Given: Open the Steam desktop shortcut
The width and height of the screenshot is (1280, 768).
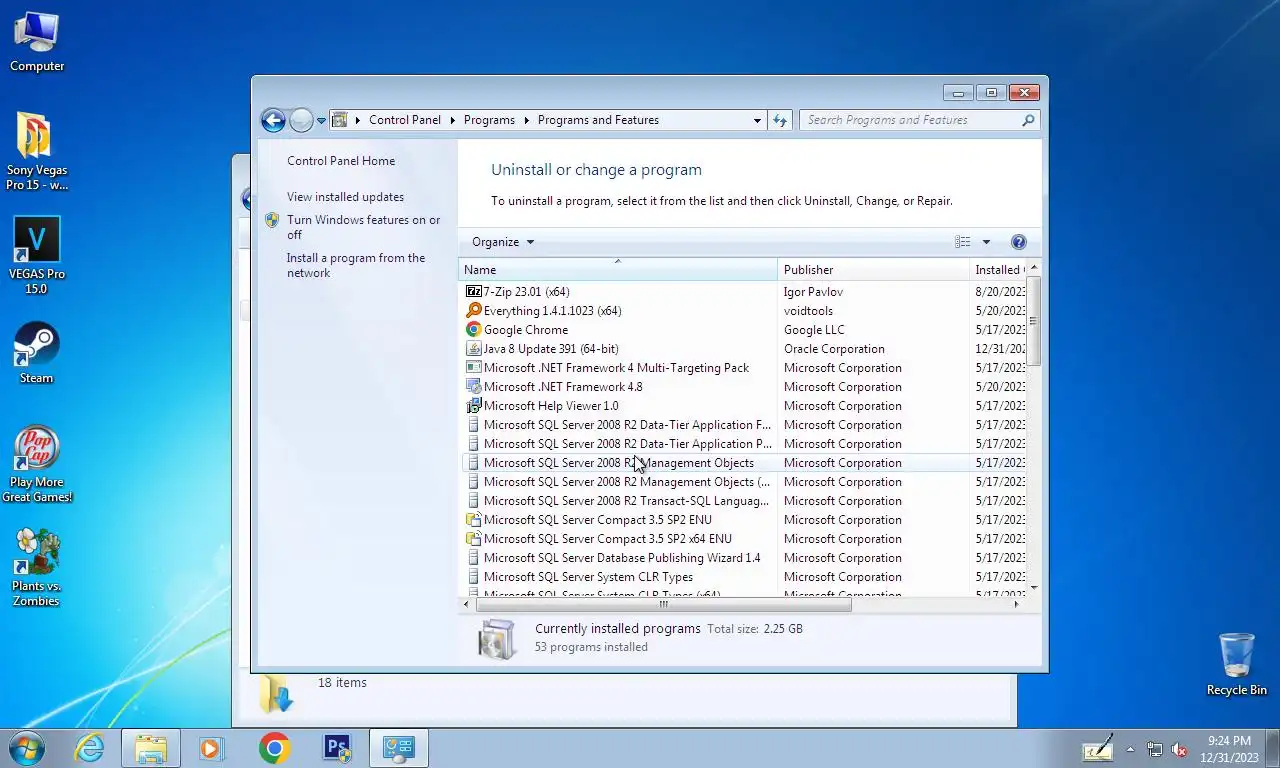Looking at the screenshot, I should tap(37, 352).
